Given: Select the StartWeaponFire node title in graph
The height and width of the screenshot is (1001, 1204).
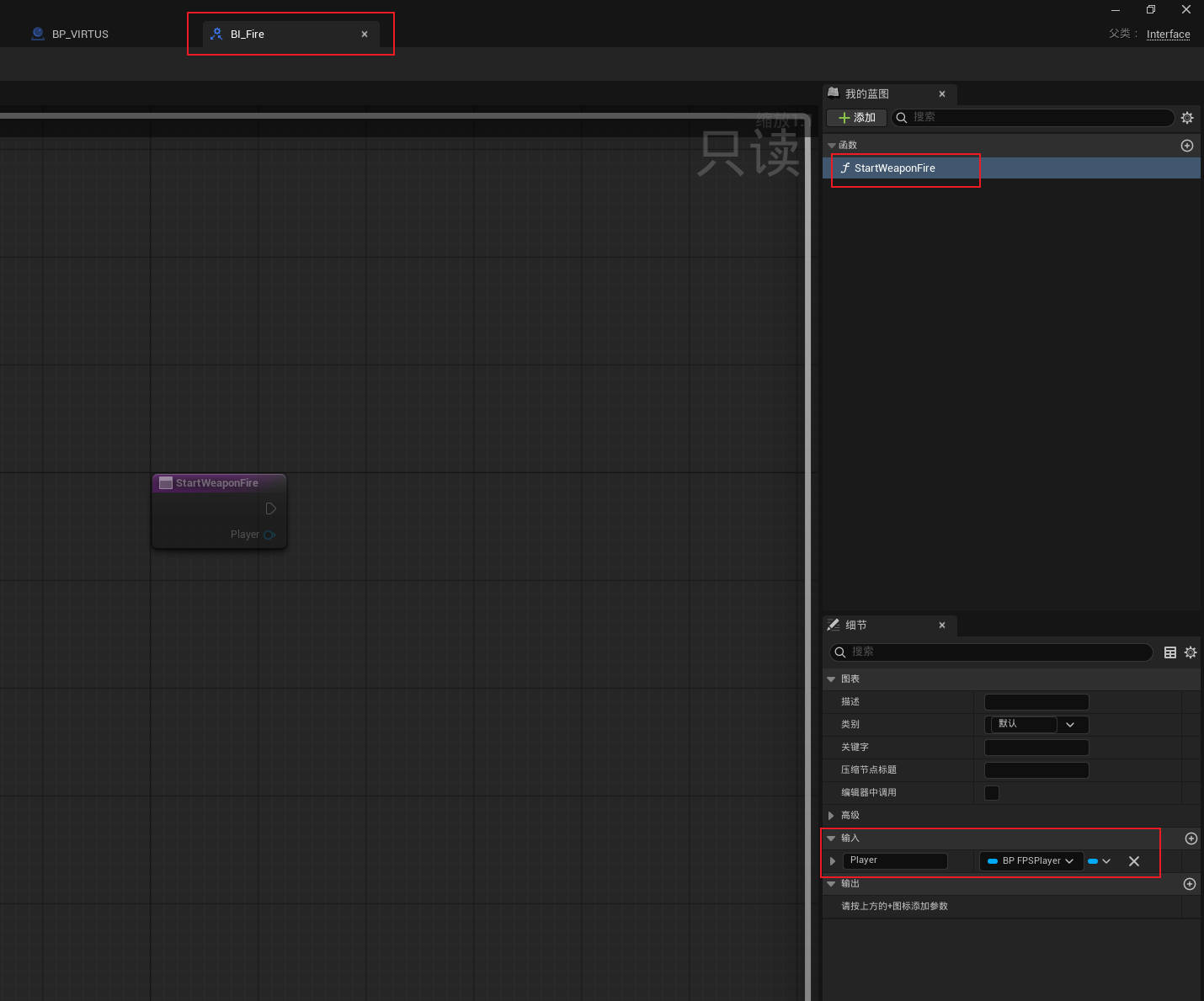Looking at the screenshot, I should 217,483.
